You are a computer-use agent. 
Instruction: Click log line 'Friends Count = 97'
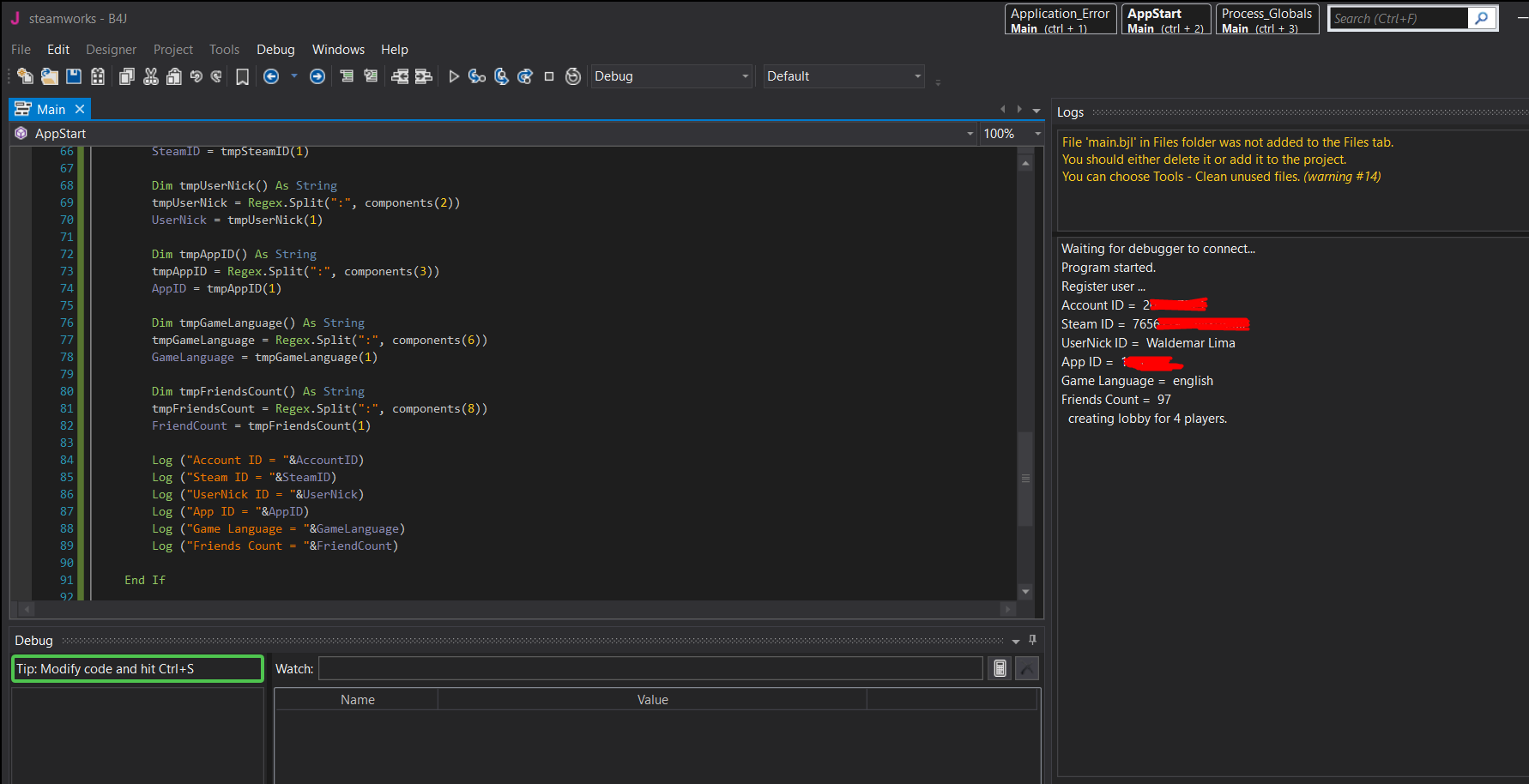1115,400
